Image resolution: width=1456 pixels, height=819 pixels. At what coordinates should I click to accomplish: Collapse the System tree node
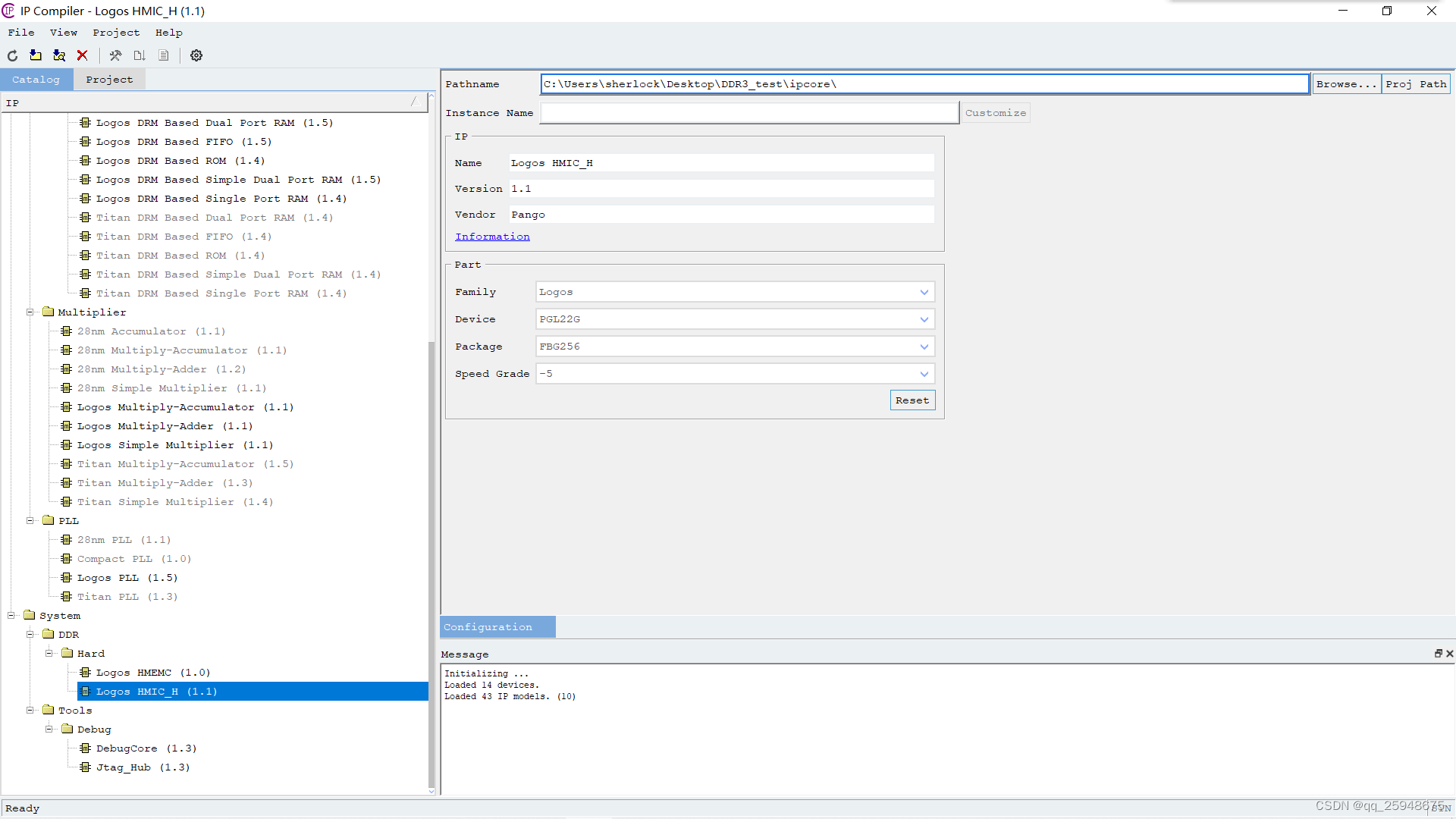[x=11, y=616]
